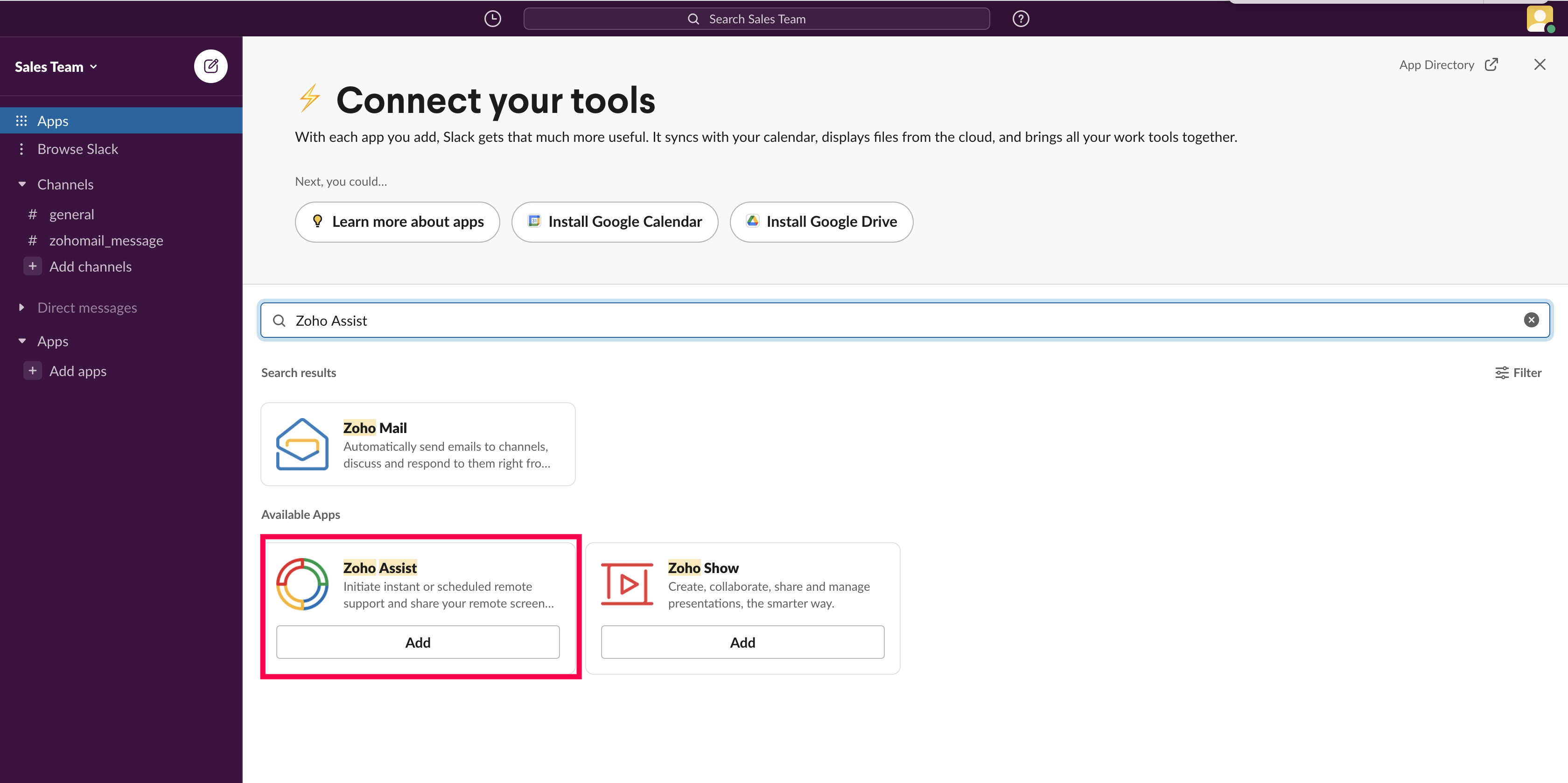Viewport: 1568px width, 783px height.
Task: Click the Zoho Mail app logo
Action: click(302, 445)
